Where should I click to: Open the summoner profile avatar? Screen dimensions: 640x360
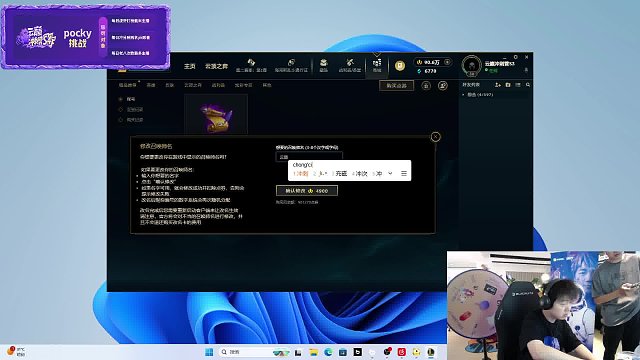coord(472,65)
